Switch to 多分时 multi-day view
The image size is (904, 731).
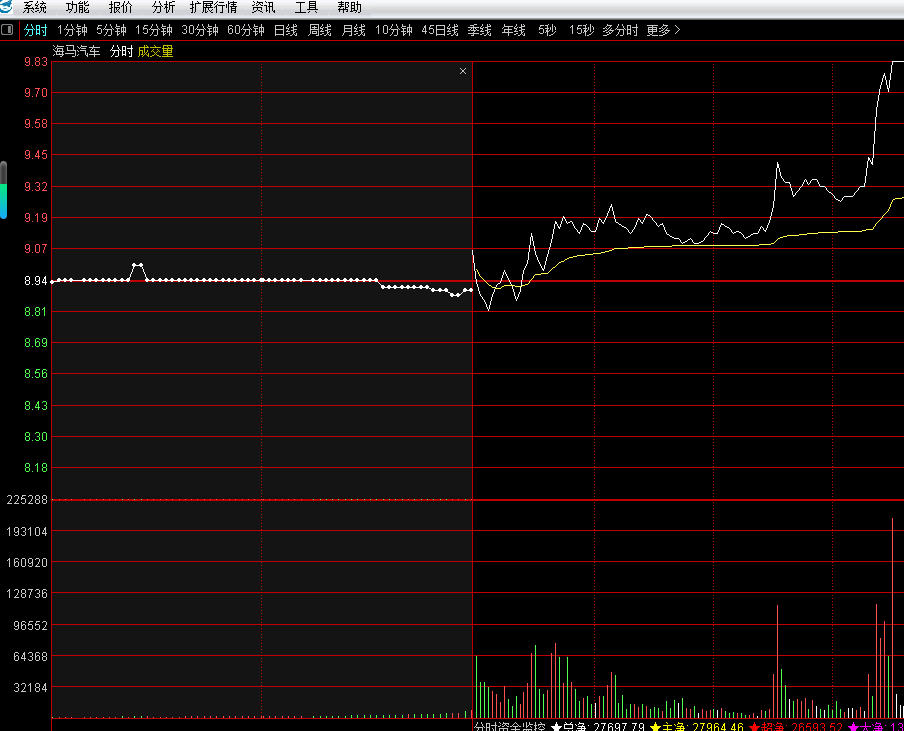(x=620, y=30)
